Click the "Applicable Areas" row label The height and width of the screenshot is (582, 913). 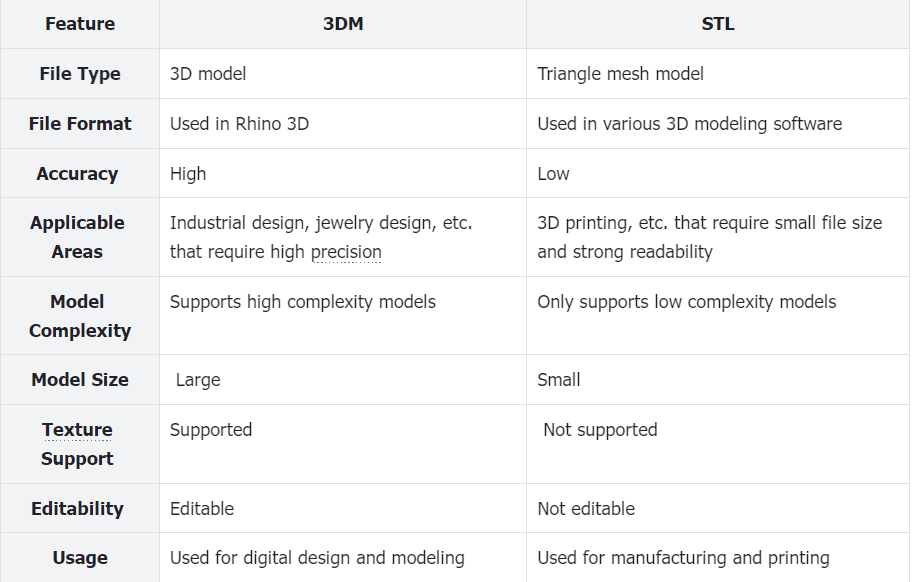click(80, 237)
